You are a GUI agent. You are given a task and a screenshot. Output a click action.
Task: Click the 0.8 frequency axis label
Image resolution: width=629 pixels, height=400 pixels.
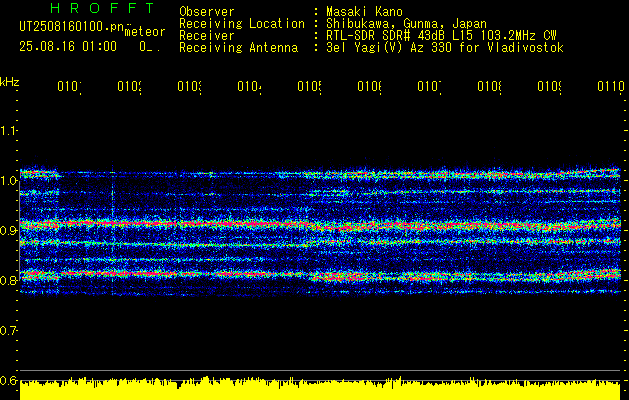[8, 280]
